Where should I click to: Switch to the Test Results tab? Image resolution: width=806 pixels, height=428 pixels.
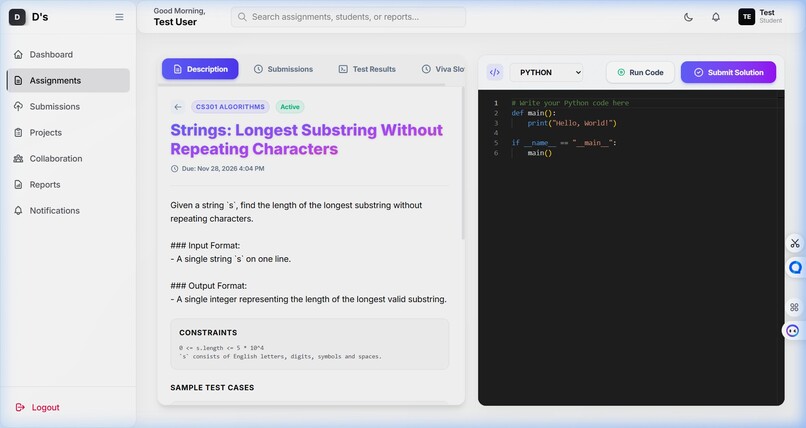point(367,69)
